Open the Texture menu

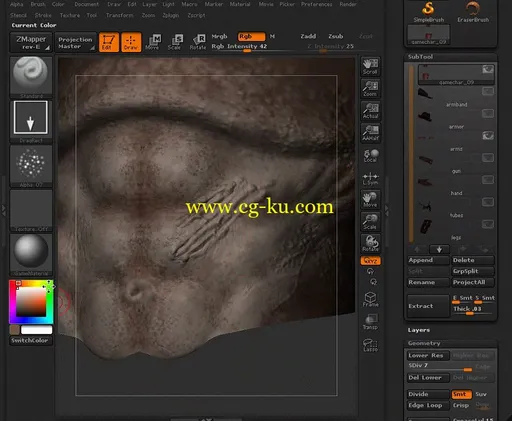point(70,15)
